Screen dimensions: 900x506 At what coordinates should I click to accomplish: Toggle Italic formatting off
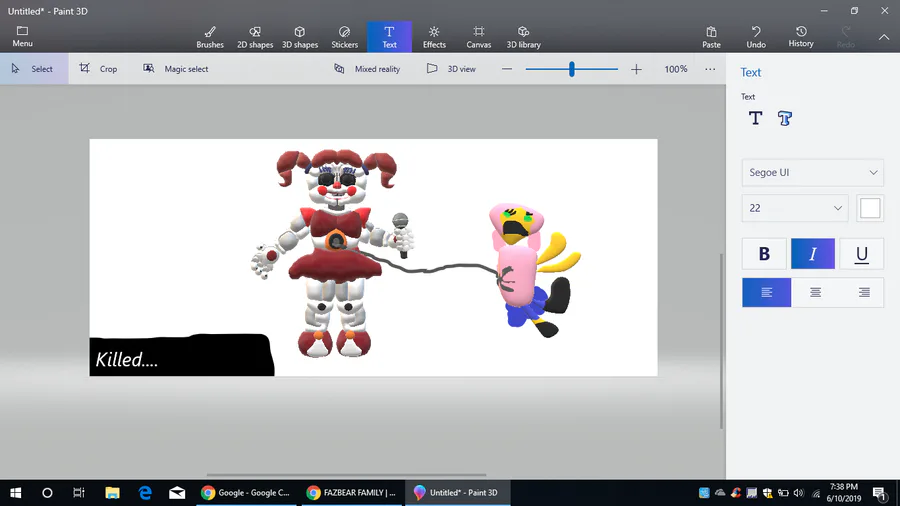click(x=813, y=254)
